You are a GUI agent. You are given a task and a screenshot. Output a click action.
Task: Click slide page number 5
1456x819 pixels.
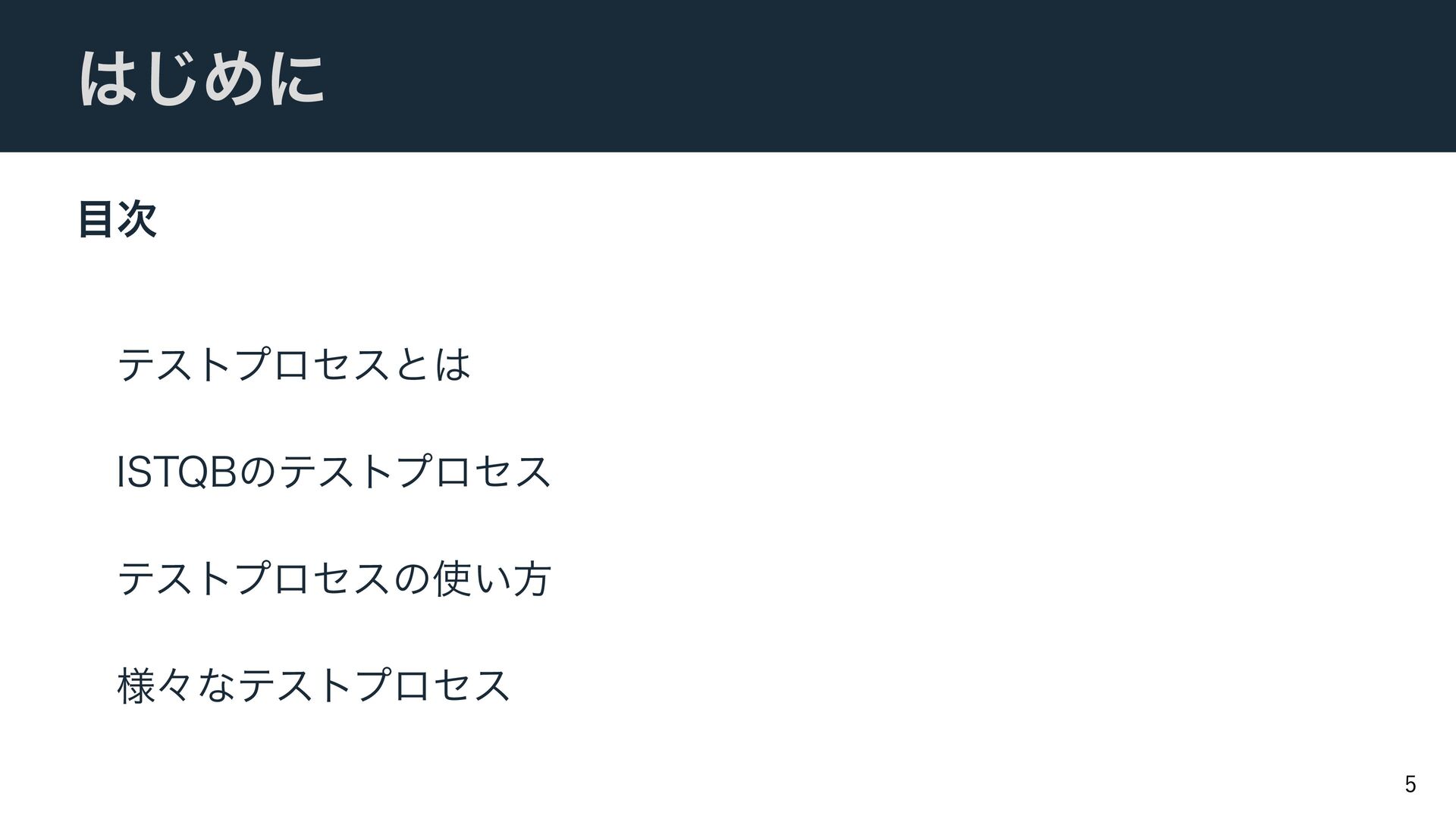click(x=1410, y=783)
